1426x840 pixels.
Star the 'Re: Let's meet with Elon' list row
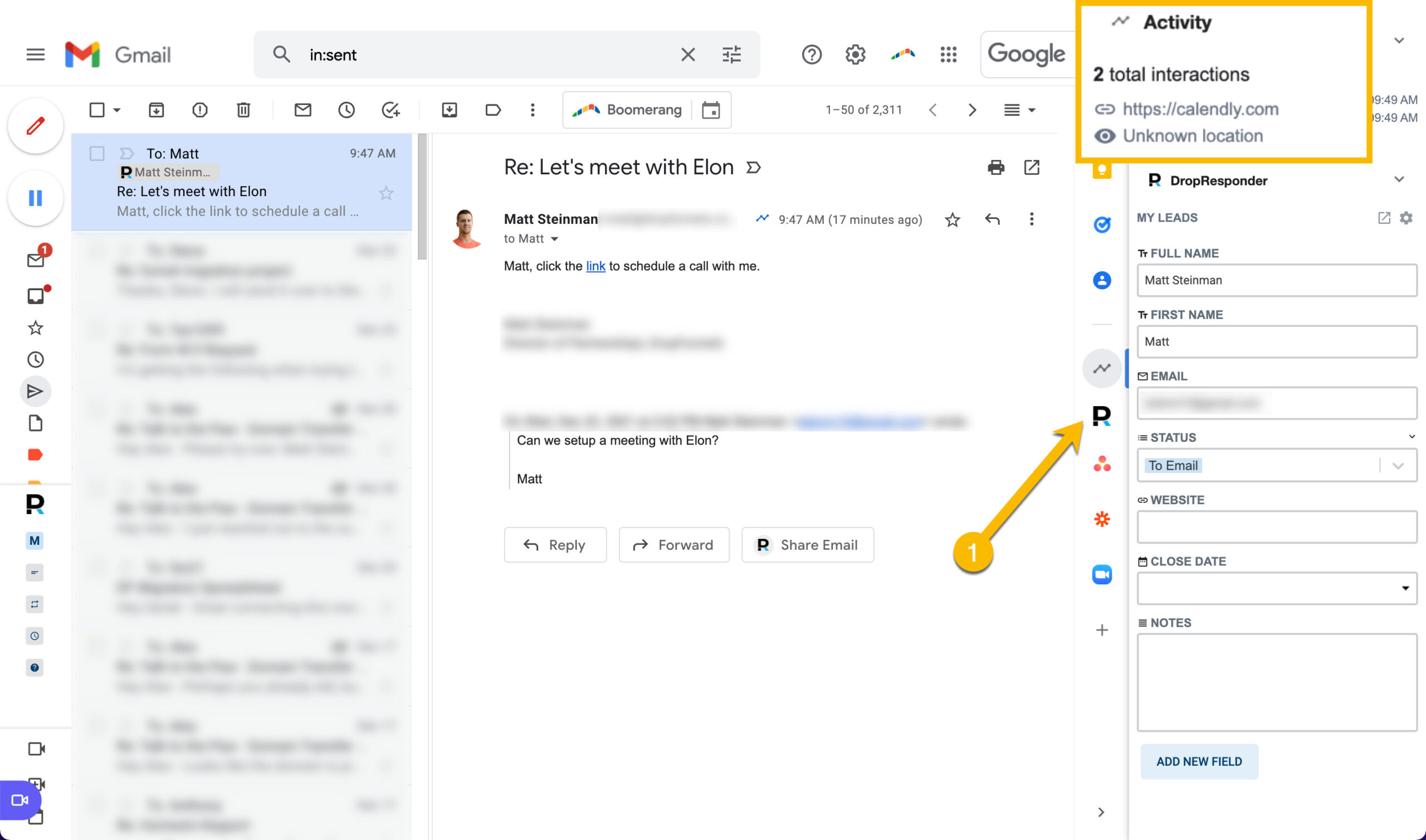(x=386, y=194)
